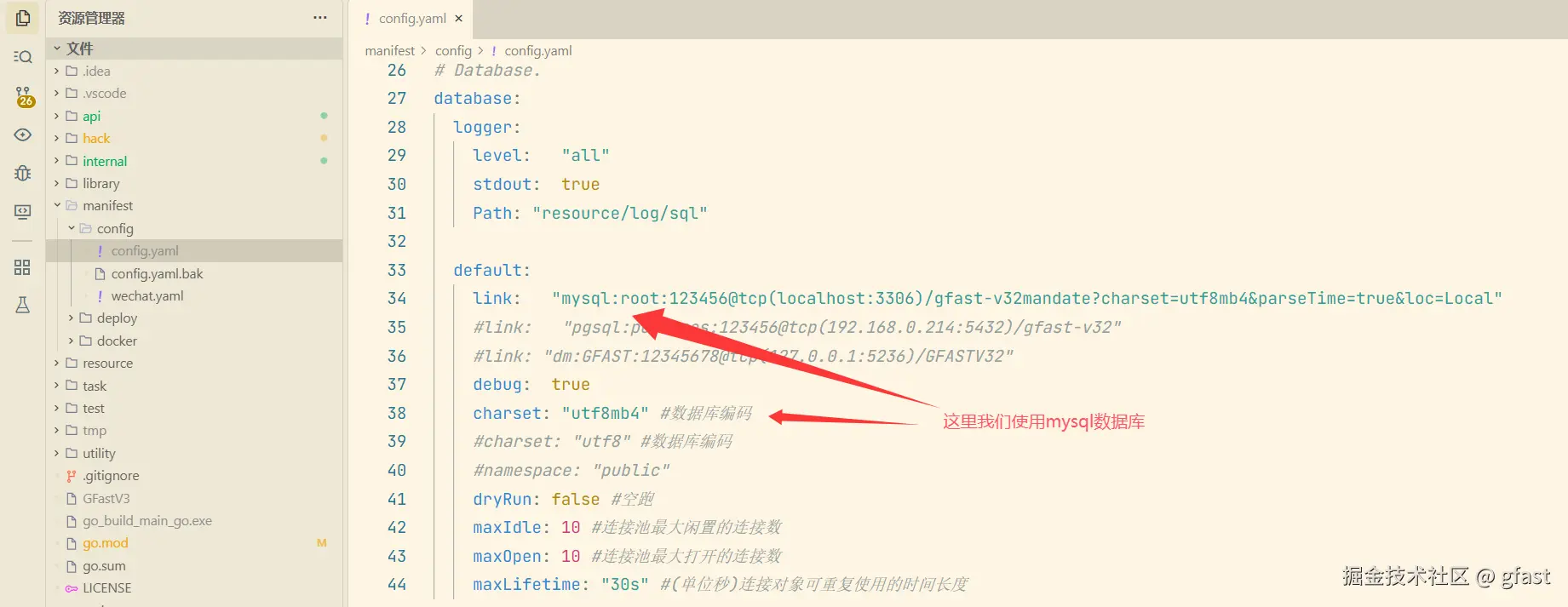Viewport: 1568px width, 607px height.
Task: Open the Extensions grid icon in activity bar
Action: click(x=23, y=267)
